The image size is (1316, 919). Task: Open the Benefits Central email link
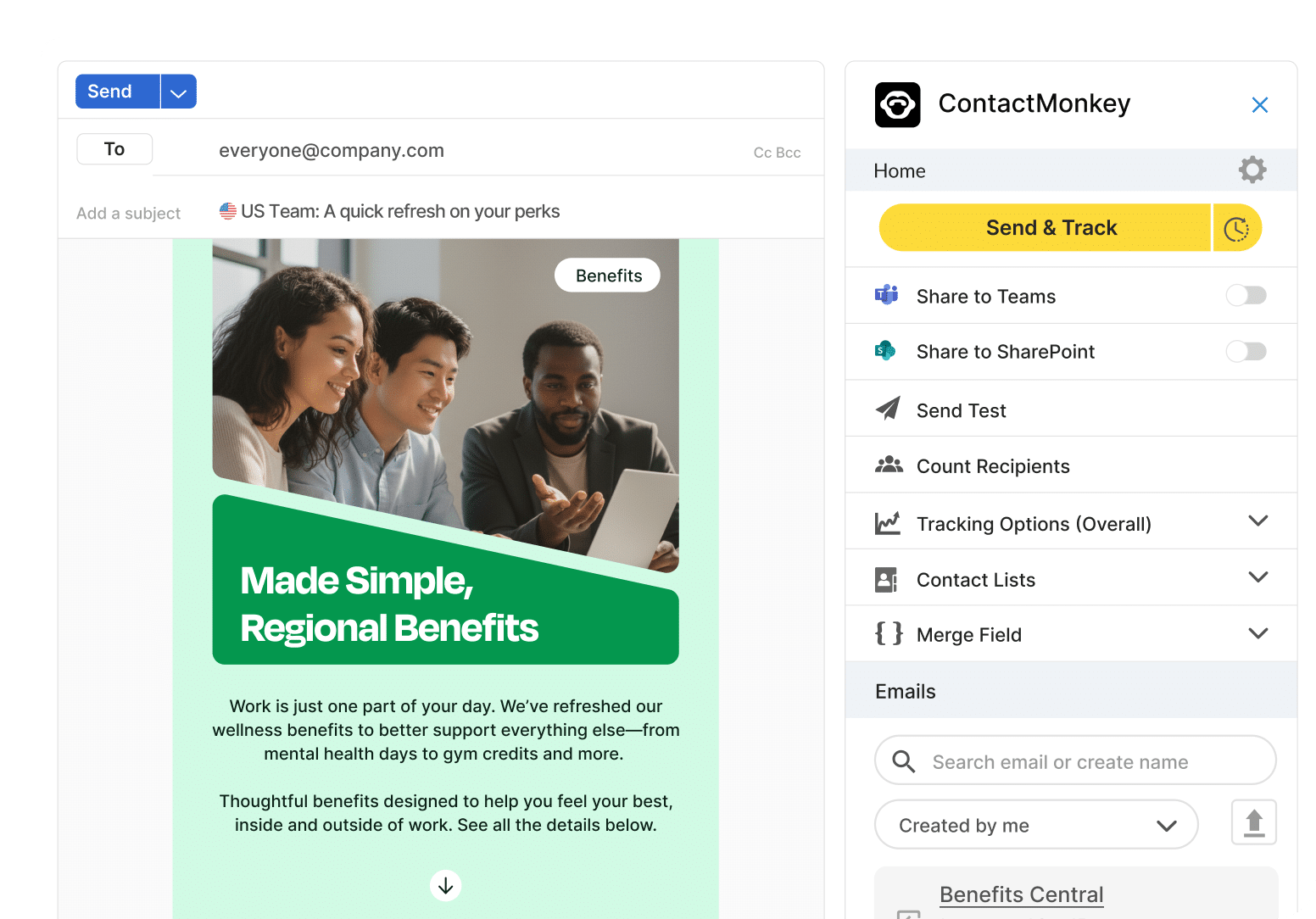[1022, 895]
